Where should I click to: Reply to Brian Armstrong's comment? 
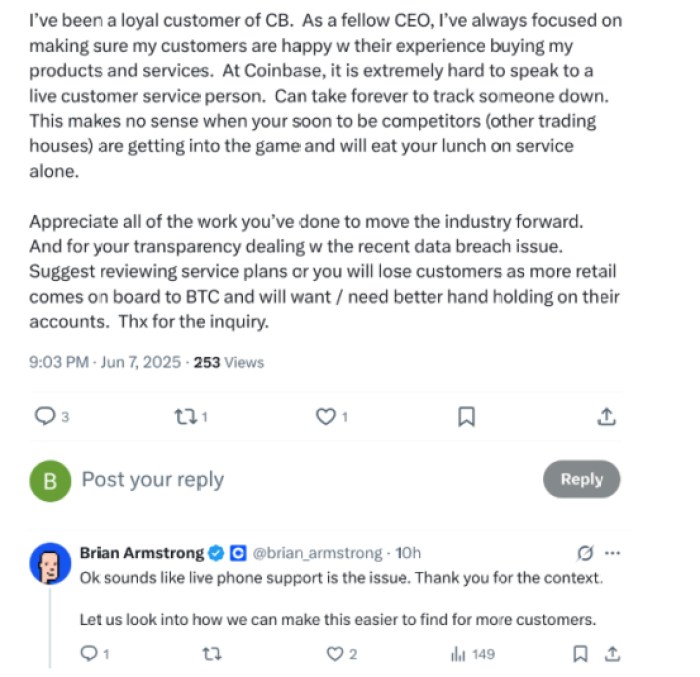pos(87,654)
